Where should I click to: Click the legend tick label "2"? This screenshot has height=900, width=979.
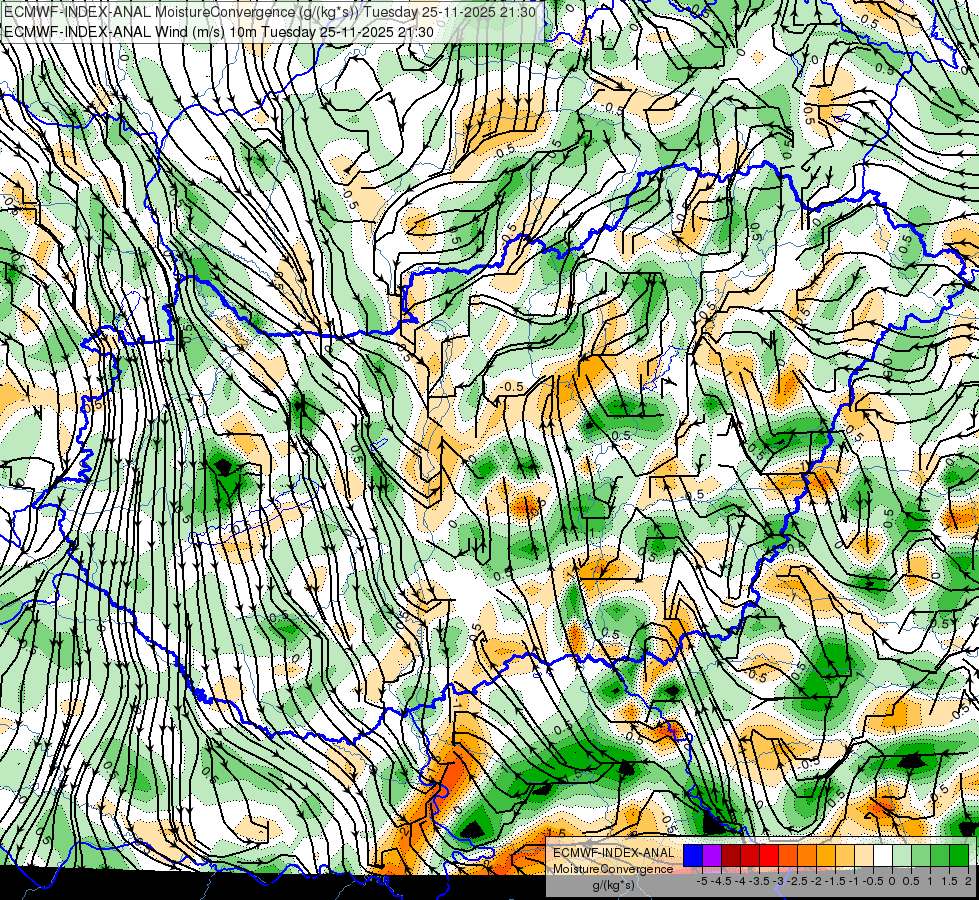point(968,881)
